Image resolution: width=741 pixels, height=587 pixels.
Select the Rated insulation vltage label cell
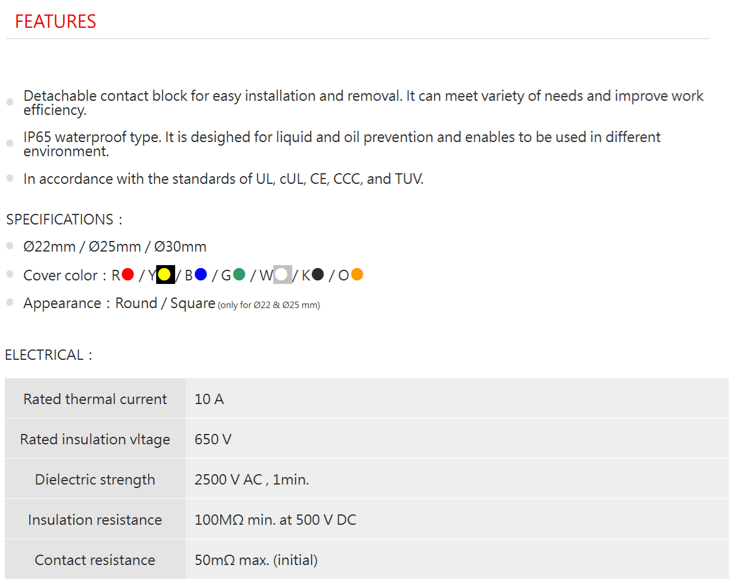point(95,439)
